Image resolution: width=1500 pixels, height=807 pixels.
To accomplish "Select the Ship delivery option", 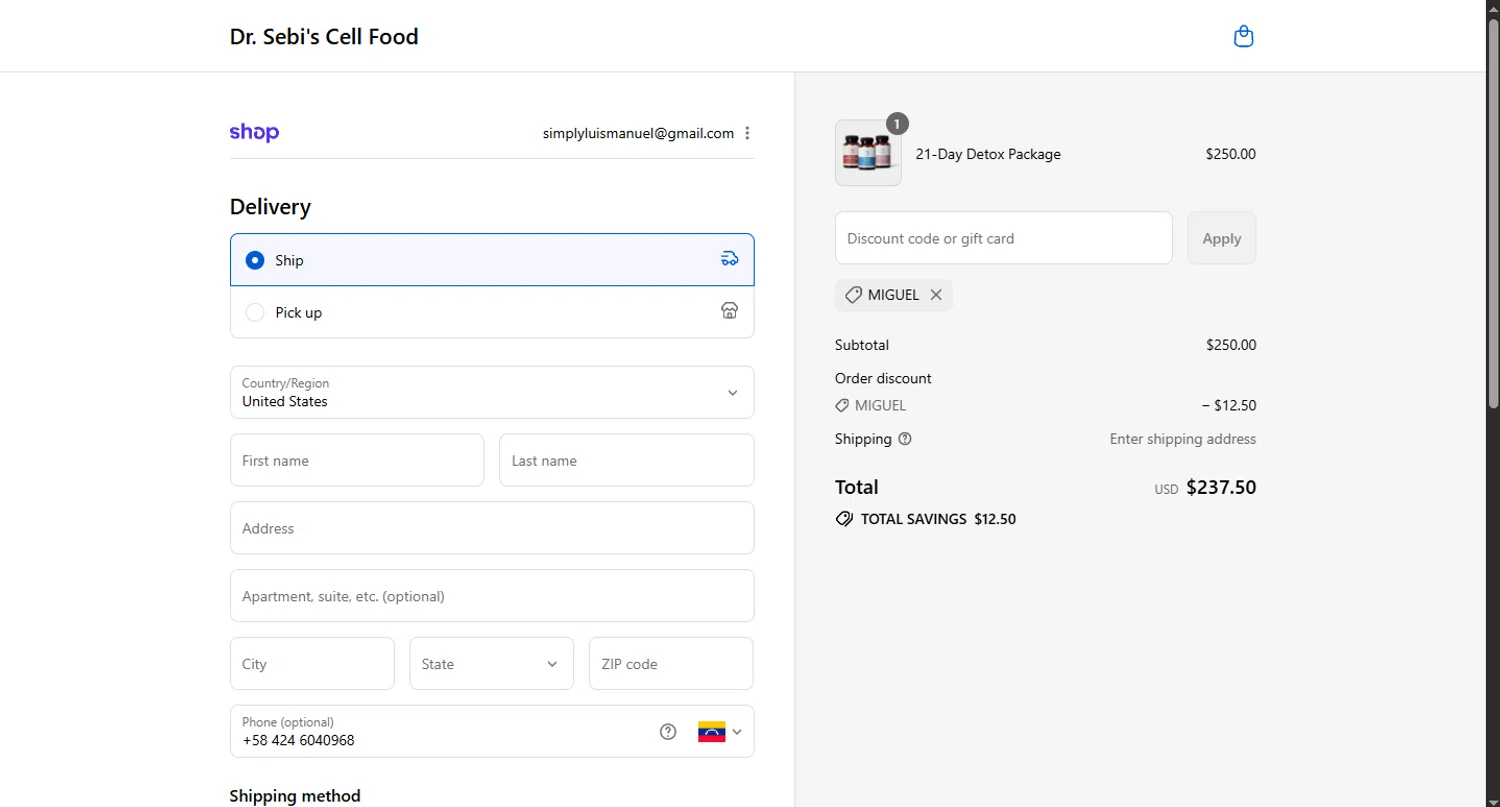I will point(492,260).
